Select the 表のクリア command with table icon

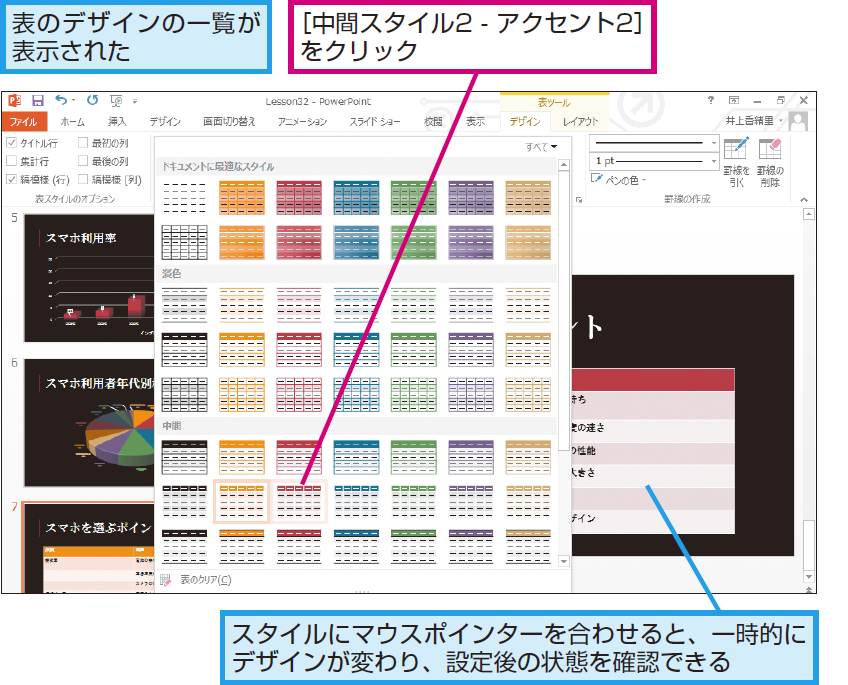[200, 577]
